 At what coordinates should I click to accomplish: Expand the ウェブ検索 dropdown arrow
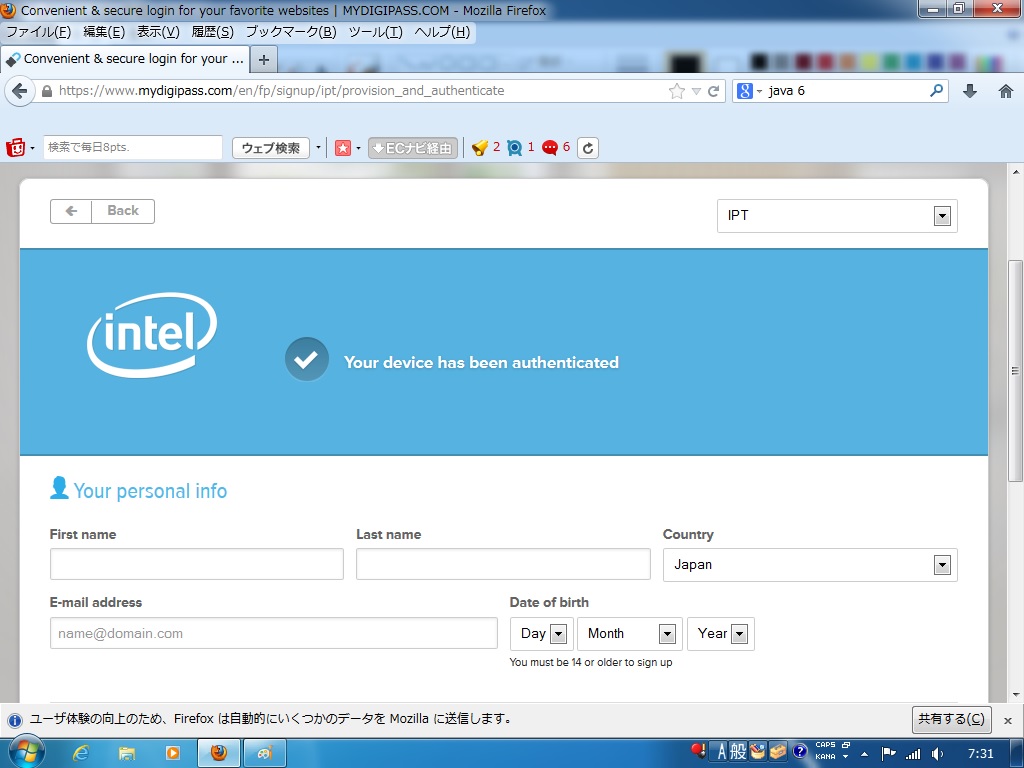click(x=318, y=148)
